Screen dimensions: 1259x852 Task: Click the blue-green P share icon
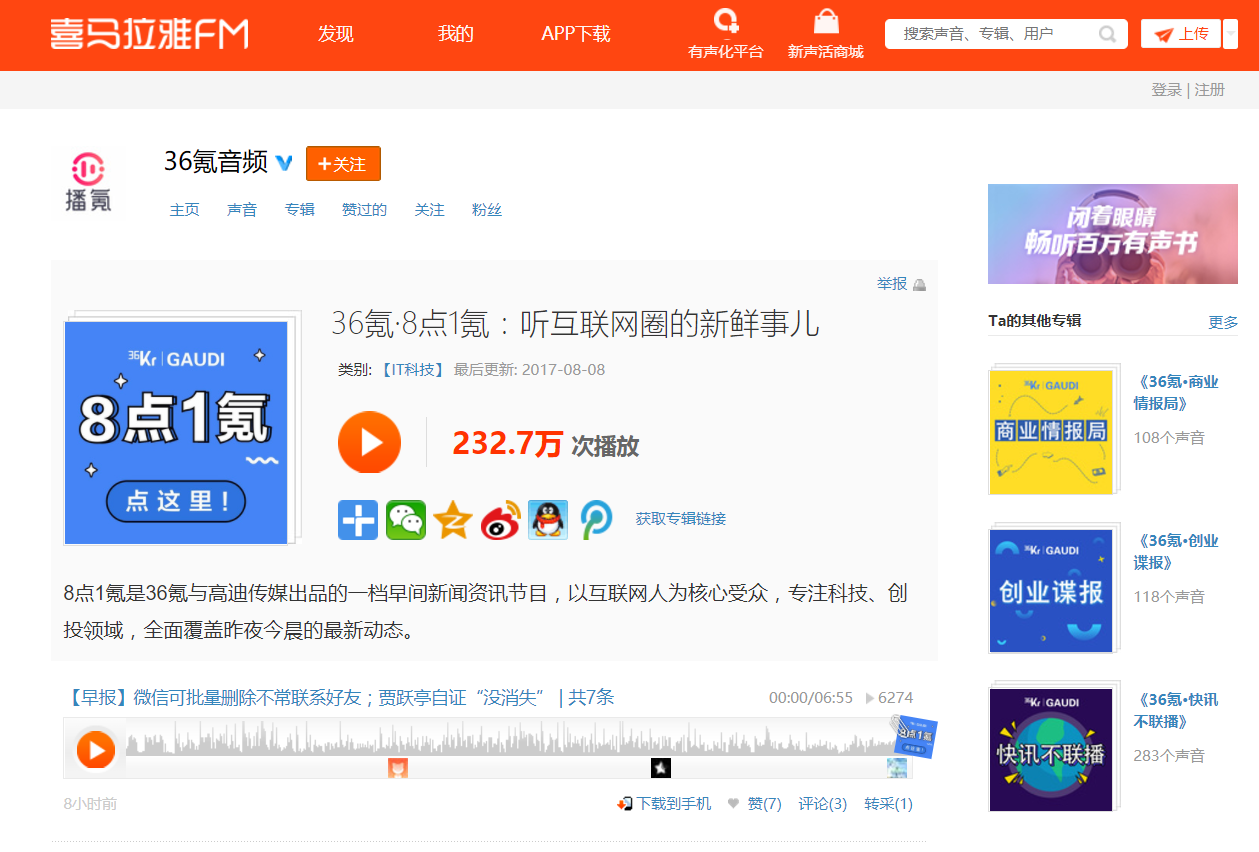point(596,520)
